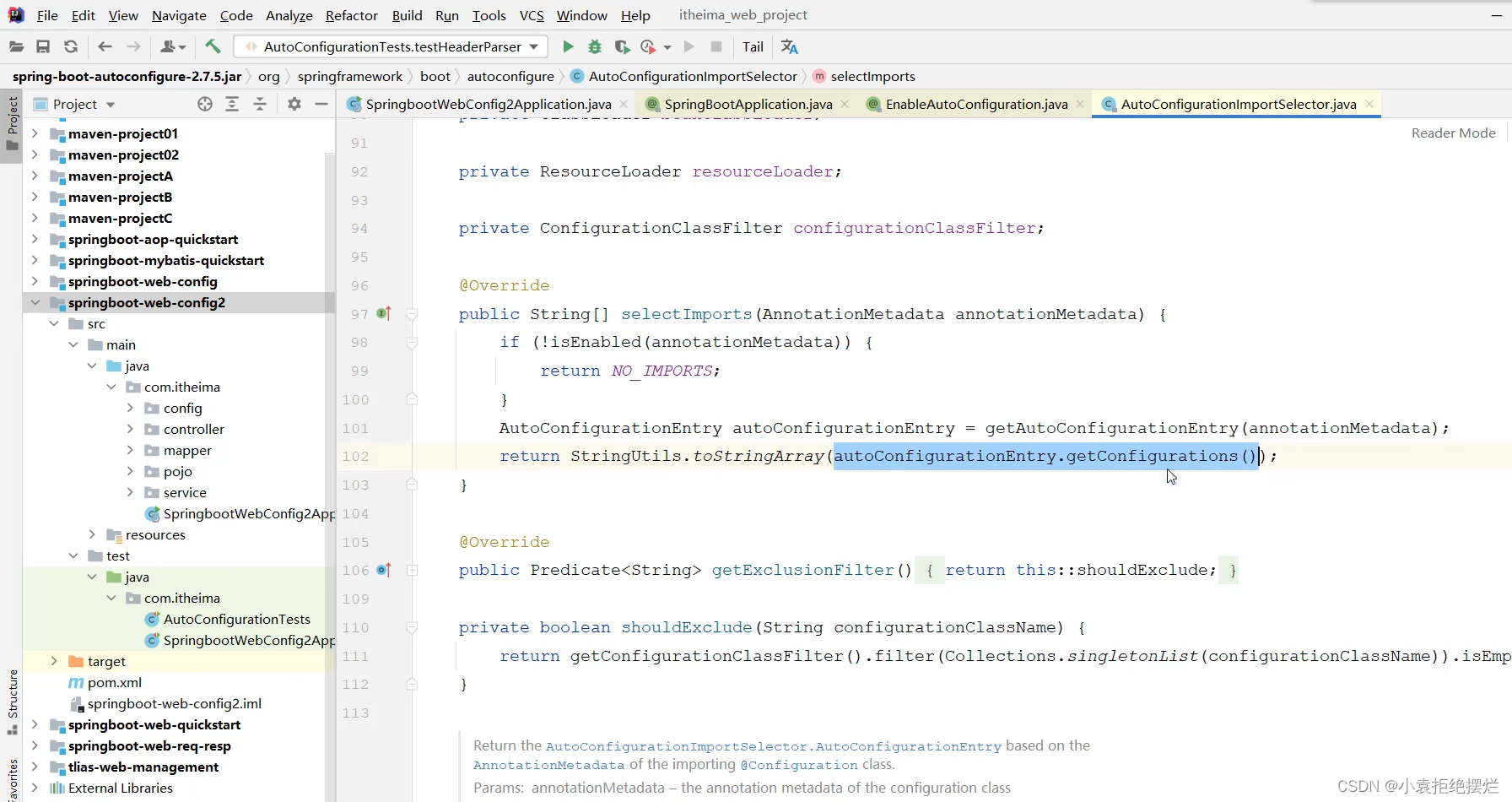The width and height of the screenshot is (1512, 802).
Task: Select pom.xml in the project tree
Action: click(115, 682)
